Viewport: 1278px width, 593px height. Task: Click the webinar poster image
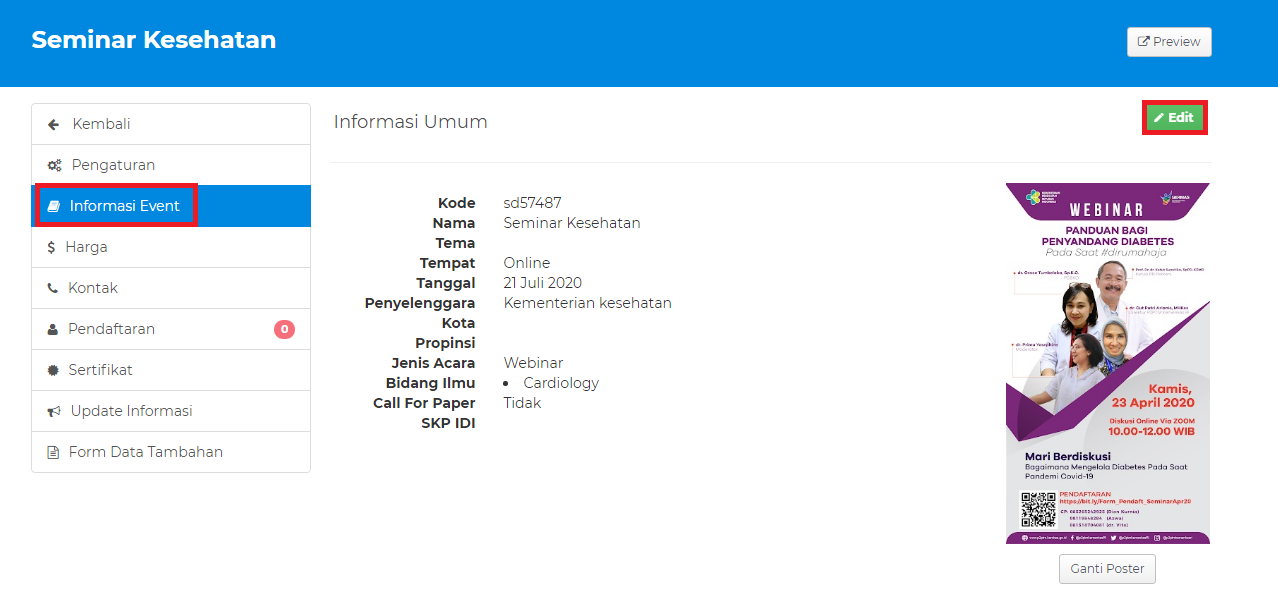click(1107, 363)
